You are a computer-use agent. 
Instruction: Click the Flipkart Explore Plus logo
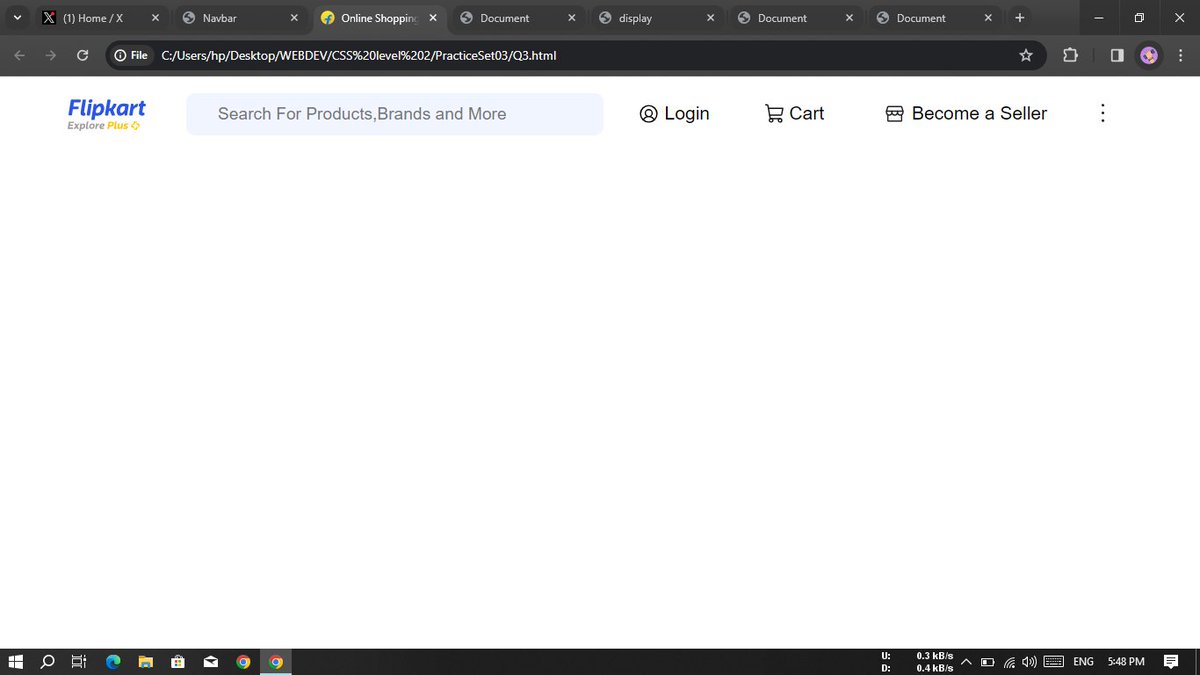[106, 115]
